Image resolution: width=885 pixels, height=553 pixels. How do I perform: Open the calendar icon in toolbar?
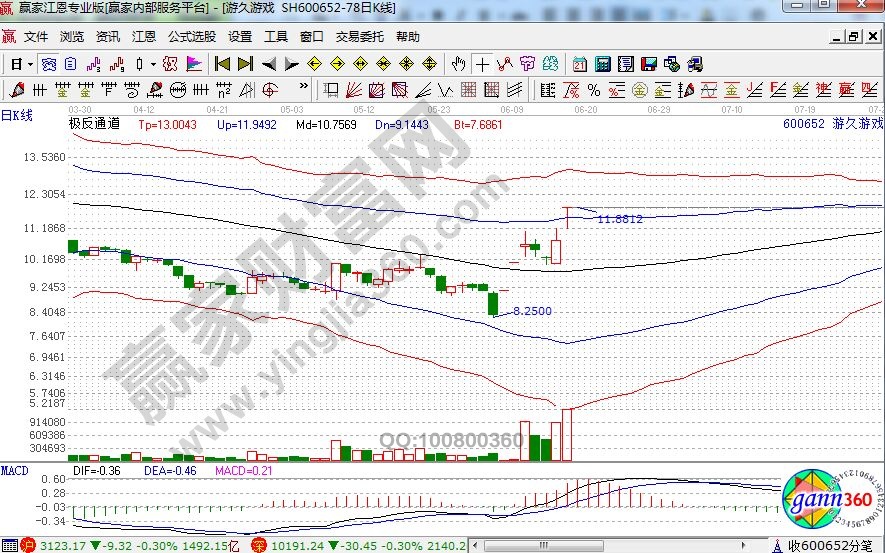[580, 64]
